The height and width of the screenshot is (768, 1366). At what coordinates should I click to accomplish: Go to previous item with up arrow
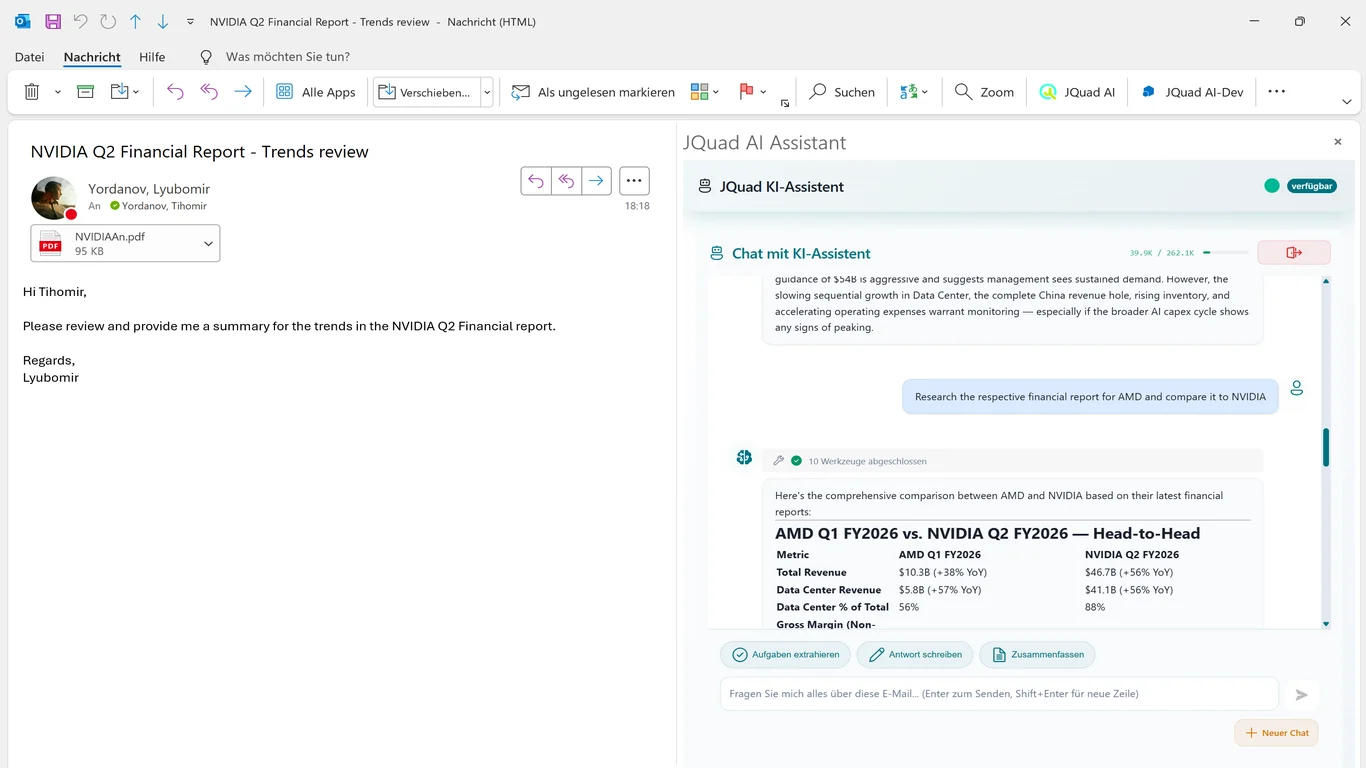[x=136, y=21]
